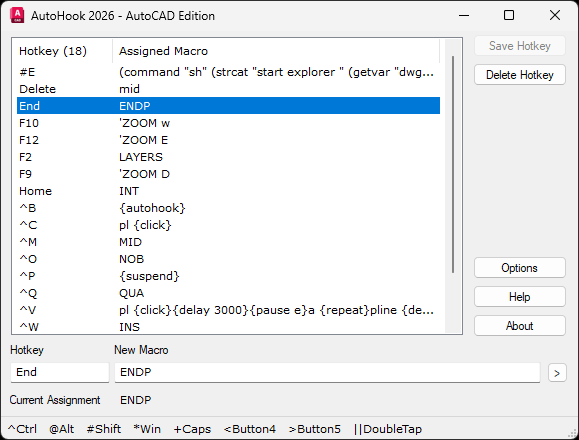Click the AutoHook app icon in title bar

click(x=17, y=16)
